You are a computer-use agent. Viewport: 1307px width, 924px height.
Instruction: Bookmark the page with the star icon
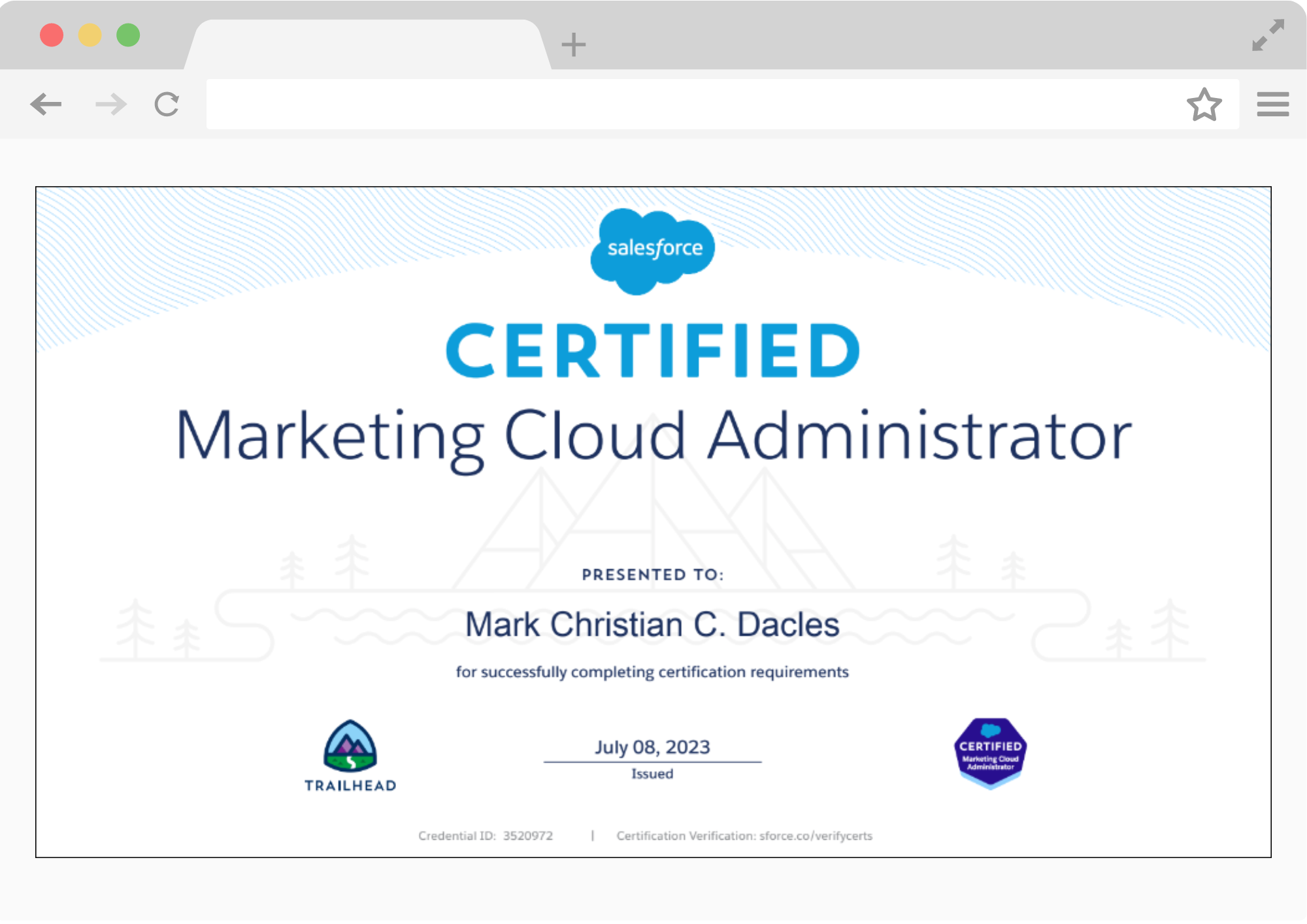(1204, 104)
